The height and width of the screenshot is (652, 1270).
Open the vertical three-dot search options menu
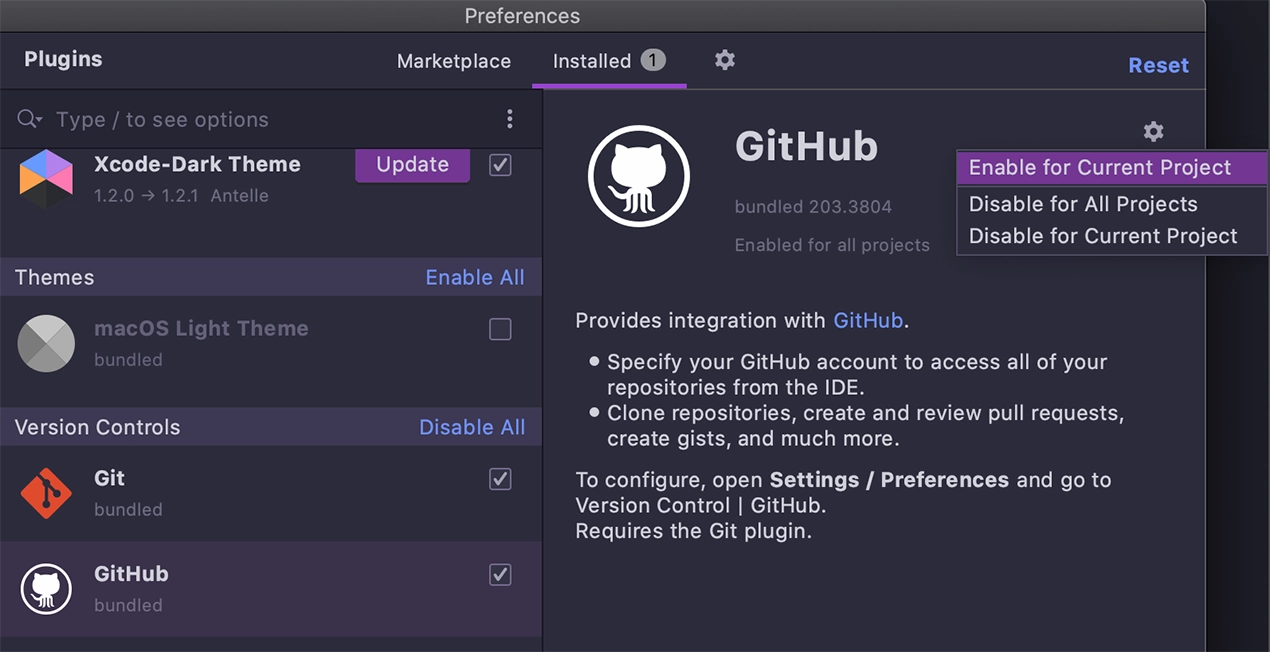[510, 119]
